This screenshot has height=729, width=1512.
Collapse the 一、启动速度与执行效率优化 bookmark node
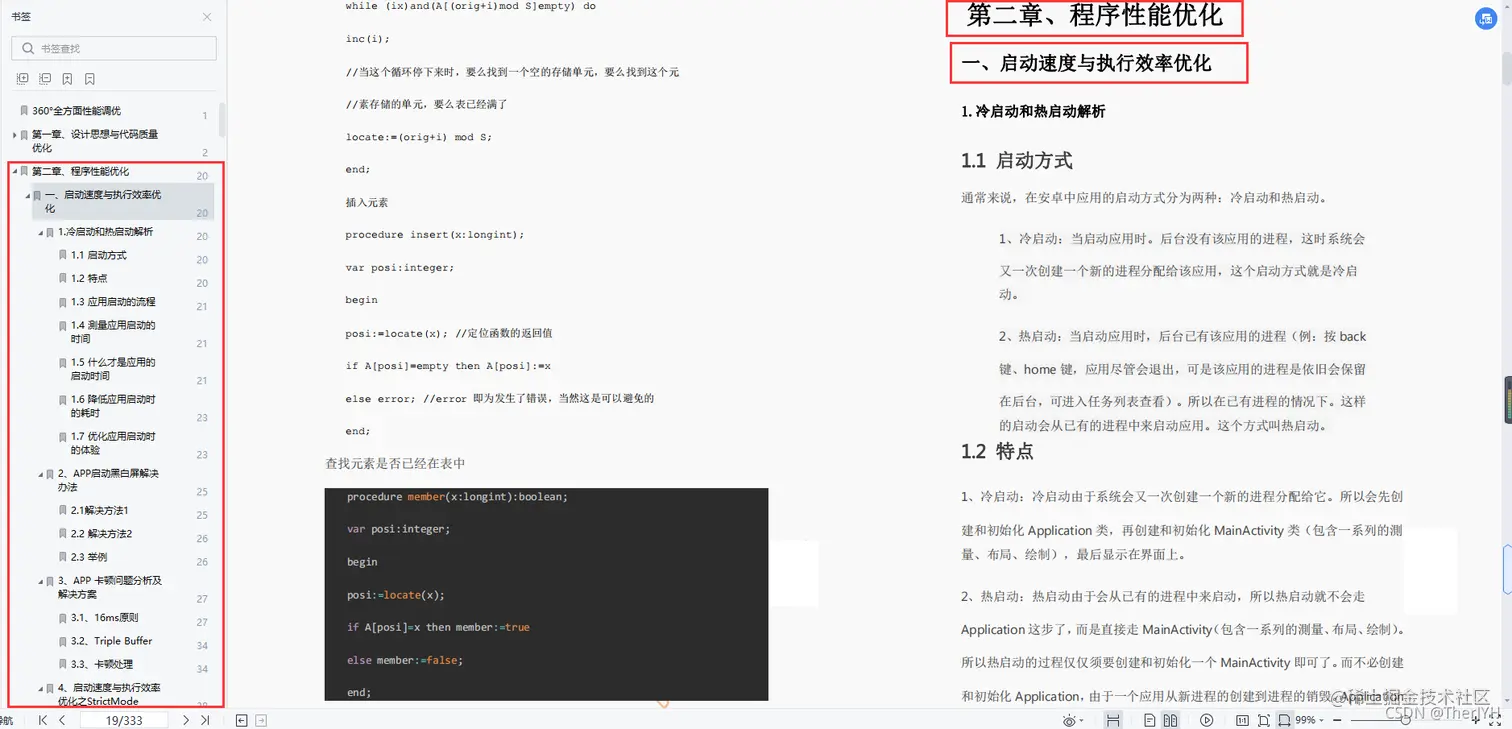click(x=27, y=195)
